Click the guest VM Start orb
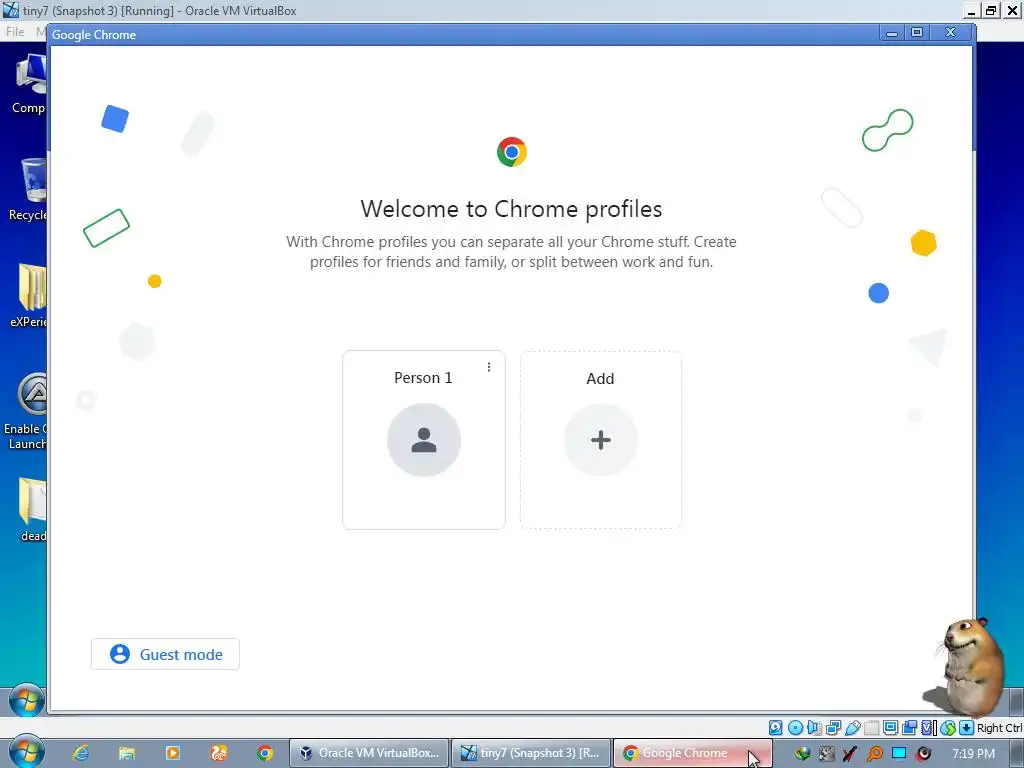Screen dimensions: 1024x768 click(26, 701)
